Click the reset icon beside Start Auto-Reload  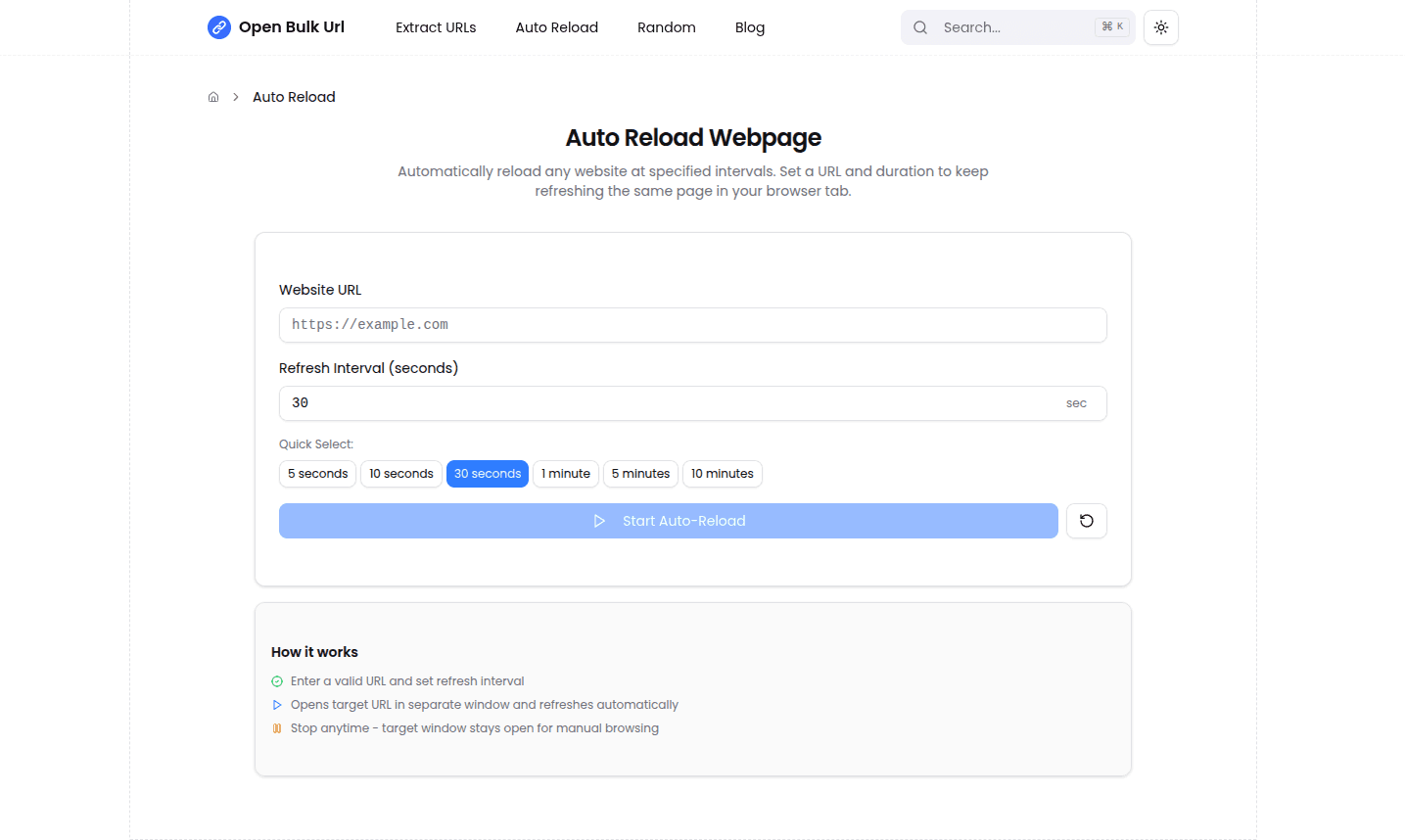1086,520
